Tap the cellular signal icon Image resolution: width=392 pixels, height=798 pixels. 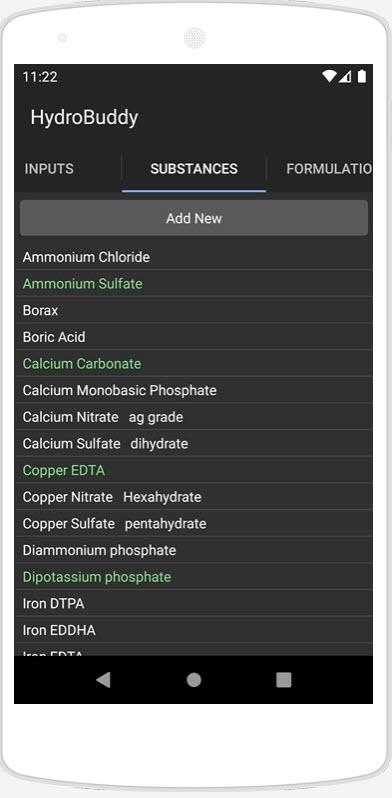coord(345,76)
